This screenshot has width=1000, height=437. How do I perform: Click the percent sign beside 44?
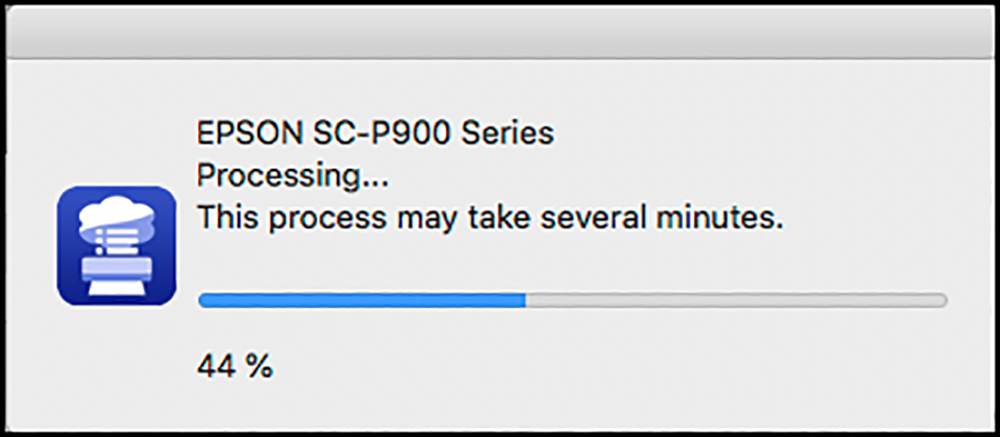(x=260, y=366)
